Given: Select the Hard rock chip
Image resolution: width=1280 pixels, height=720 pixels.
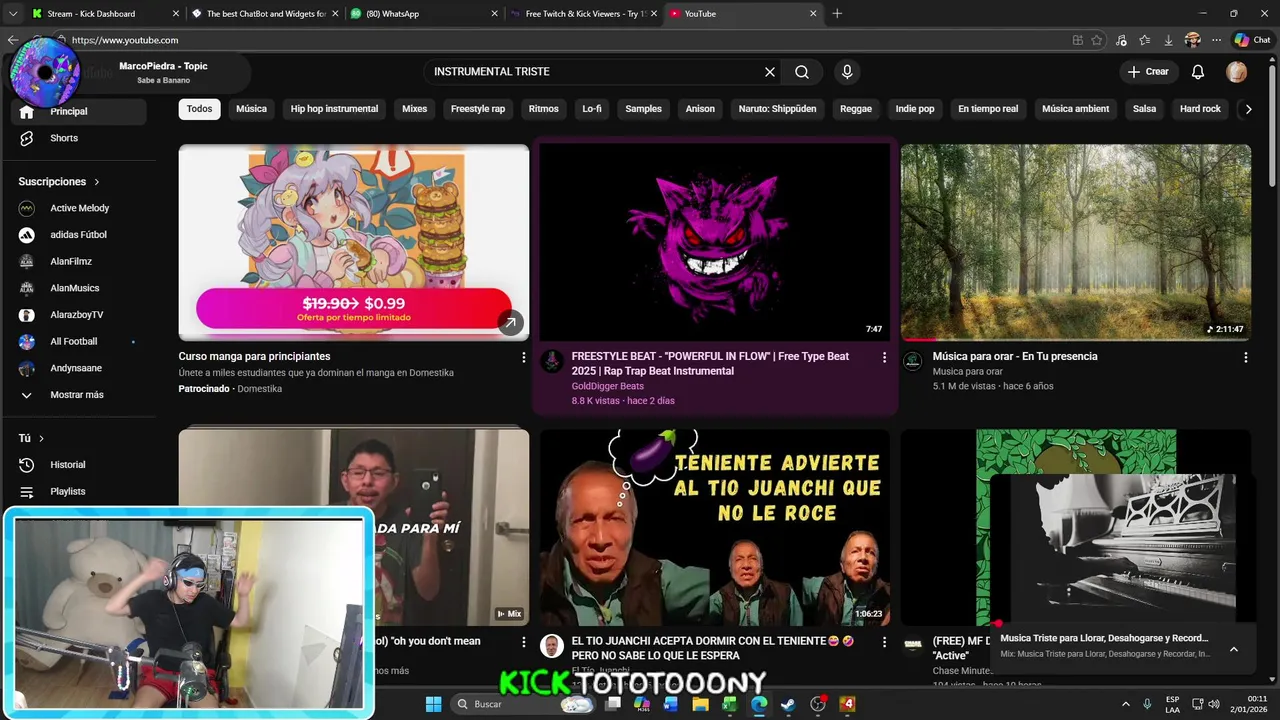Looking at the screenshot, I should 1200,109.
